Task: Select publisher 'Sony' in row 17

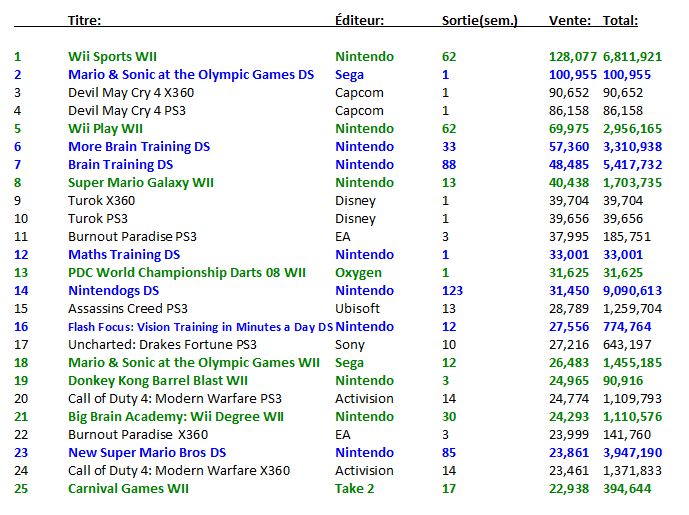Action: click(x=349, y=345)
